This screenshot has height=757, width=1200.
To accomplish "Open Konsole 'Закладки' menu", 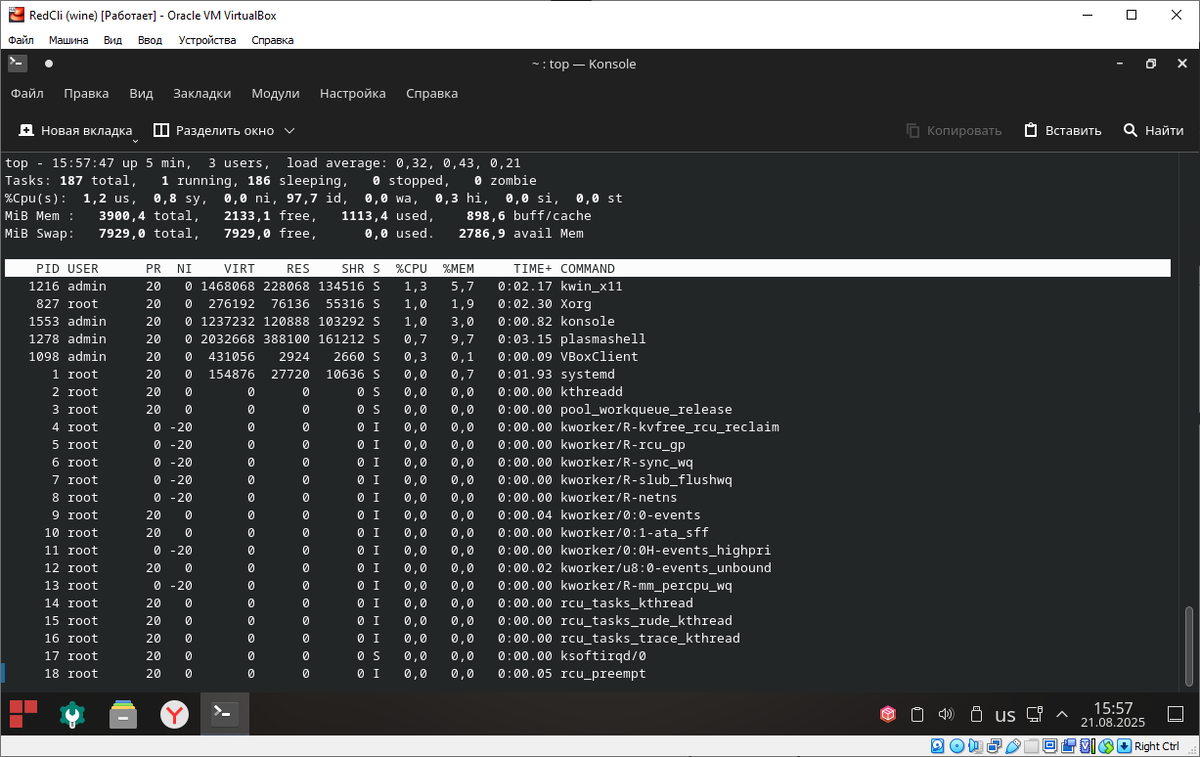I will click(x=202, y=93).
